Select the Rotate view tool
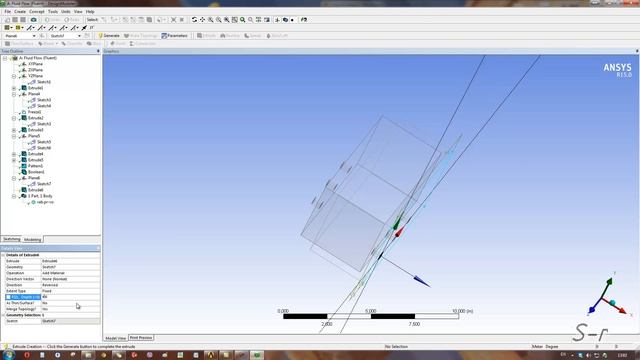Viewport: 640px width, 360px height. coord(194,20)
